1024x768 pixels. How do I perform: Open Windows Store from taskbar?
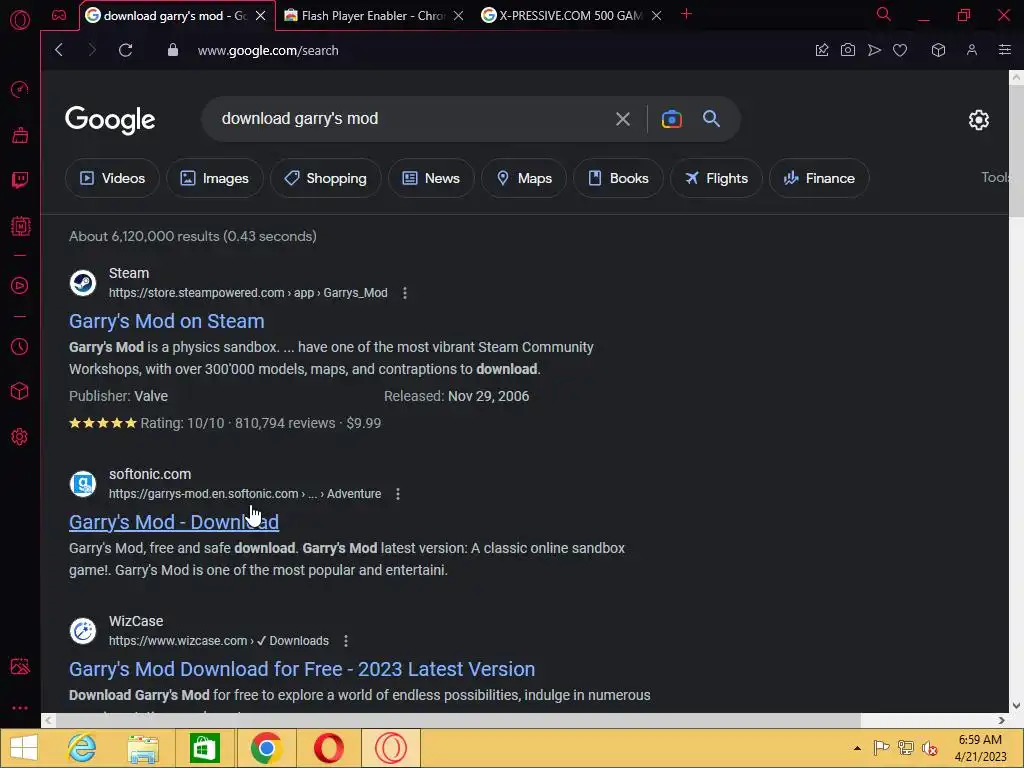coord(204,748)
